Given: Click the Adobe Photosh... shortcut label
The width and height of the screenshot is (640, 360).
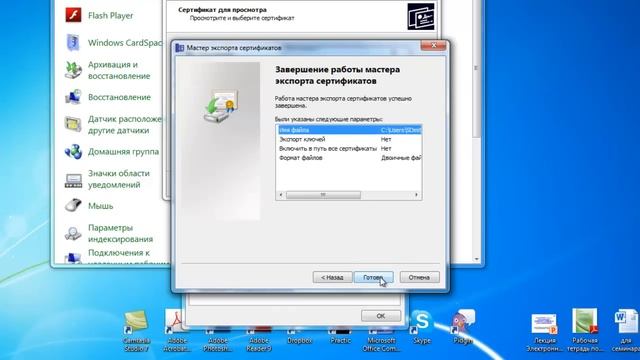Looking at the screenshot, I should (218, 344).
